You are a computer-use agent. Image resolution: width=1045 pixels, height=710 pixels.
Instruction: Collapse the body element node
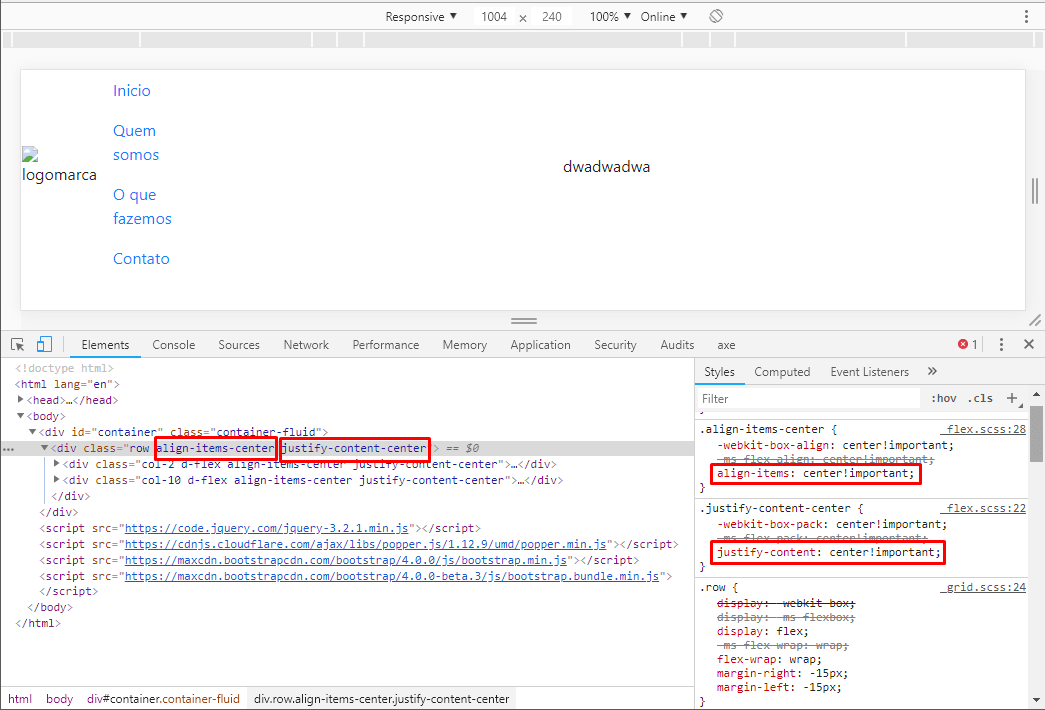pyautogui.click(x=21, y=415)
